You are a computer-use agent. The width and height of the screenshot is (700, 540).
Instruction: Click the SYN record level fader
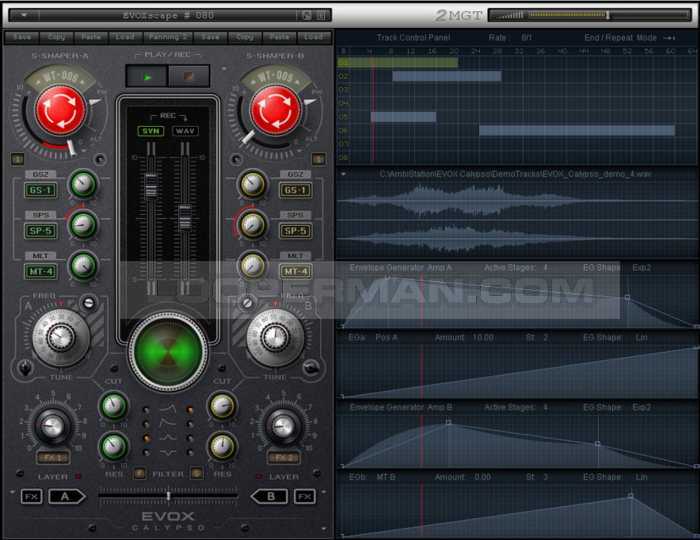pos(151,185)
